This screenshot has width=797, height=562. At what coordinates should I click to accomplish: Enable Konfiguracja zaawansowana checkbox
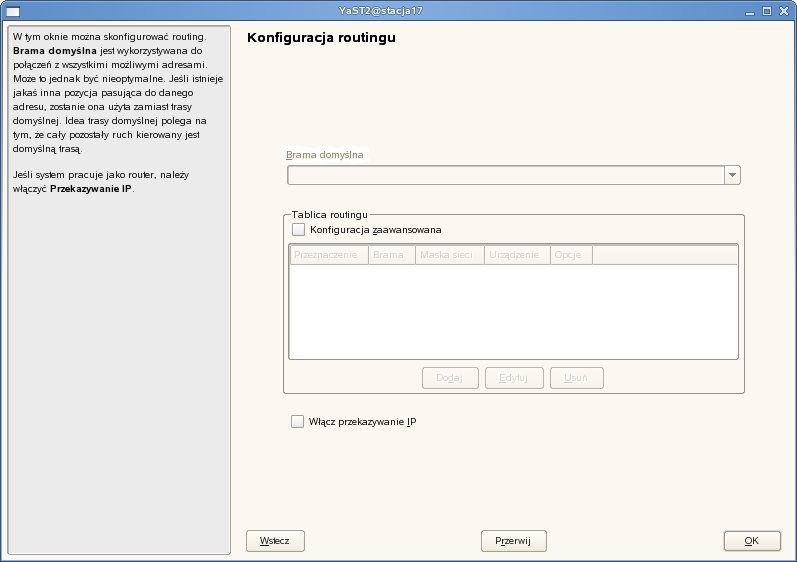point(298,230)
